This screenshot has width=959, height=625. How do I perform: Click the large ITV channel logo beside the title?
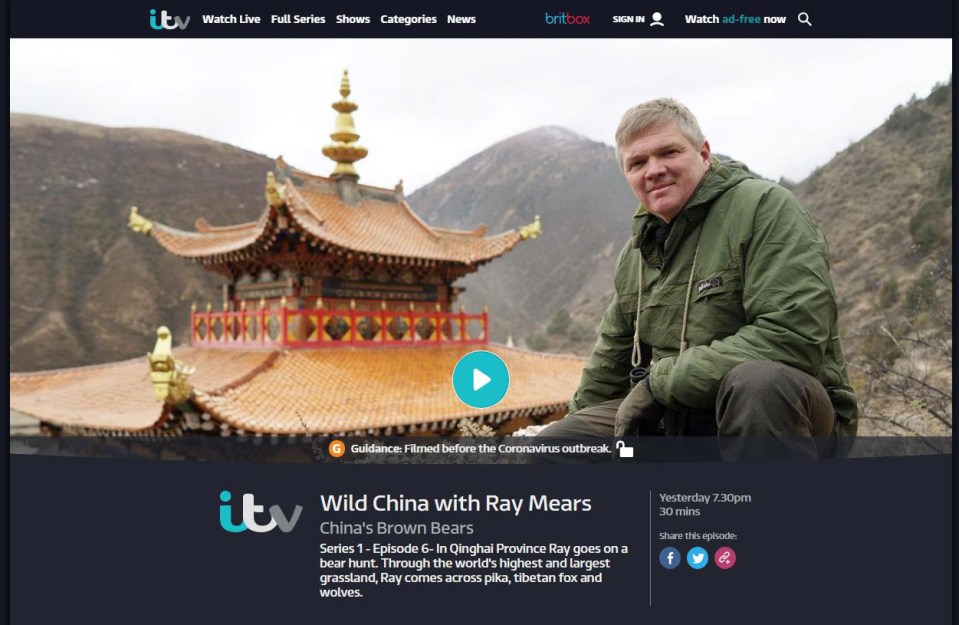(261, 512)
